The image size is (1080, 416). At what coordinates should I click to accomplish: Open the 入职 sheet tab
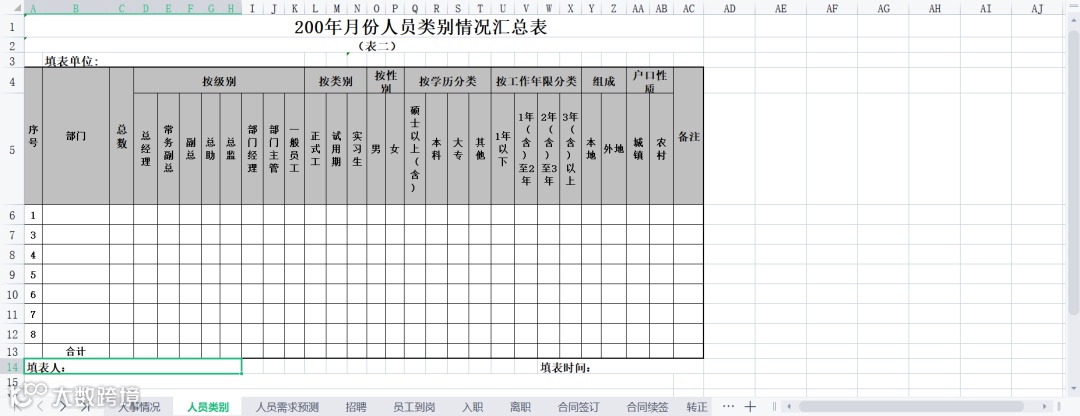(x=472, y=407)
